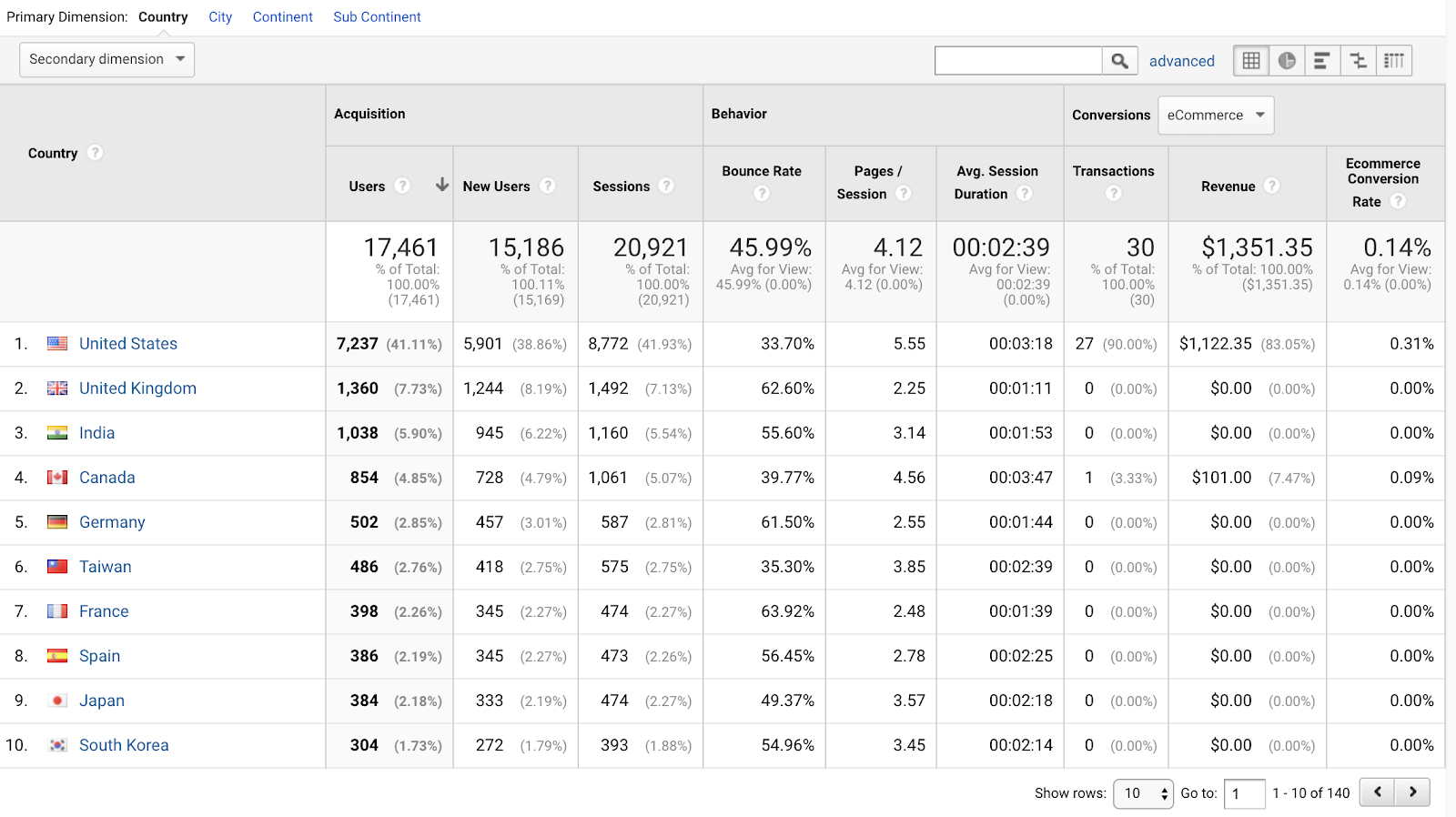Open the eCommerce conversions dropdown
The height and width of the screenshot is (817, 1456).
(1216, 116)
